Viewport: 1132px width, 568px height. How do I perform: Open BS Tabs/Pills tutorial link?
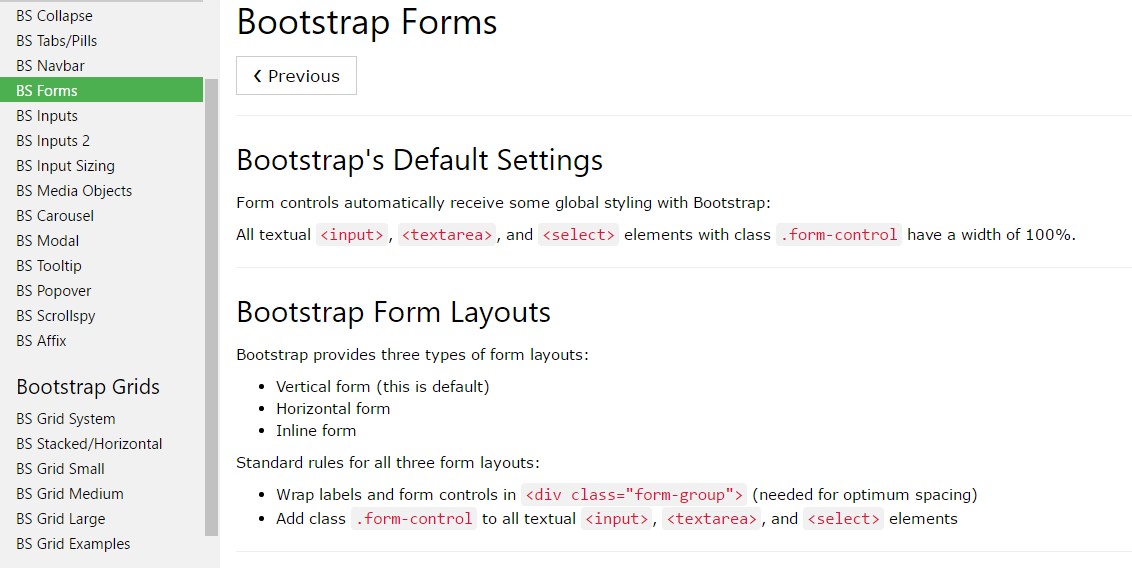[x=56, y=40]
